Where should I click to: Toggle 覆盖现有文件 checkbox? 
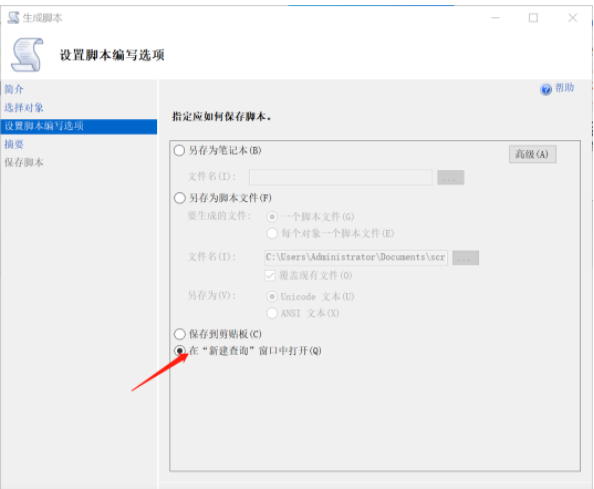click(270, 275)
